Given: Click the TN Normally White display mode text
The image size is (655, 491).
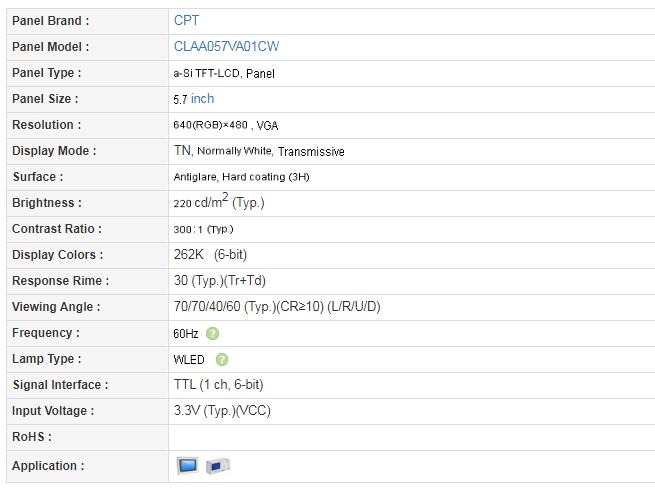Looking at the screenshot, I should coord(258,151).
